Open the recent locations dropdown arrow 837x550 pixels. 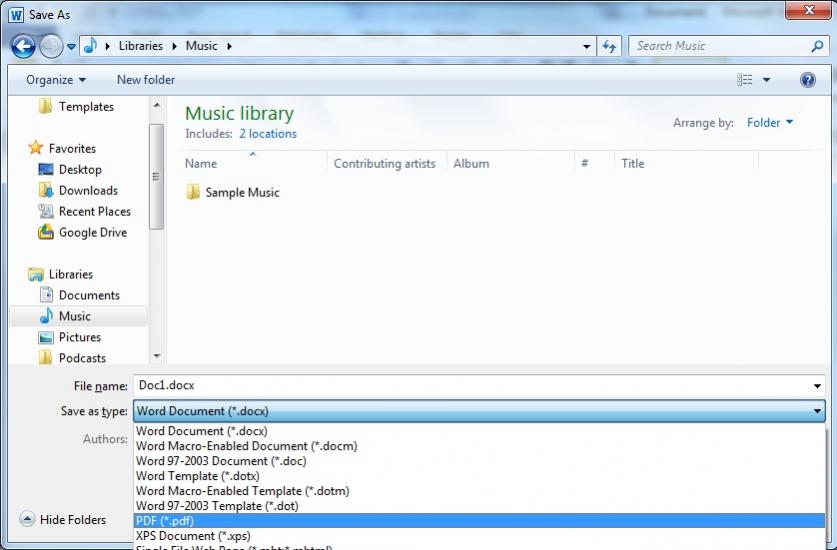pyautogui.click(x=71, y=47)
